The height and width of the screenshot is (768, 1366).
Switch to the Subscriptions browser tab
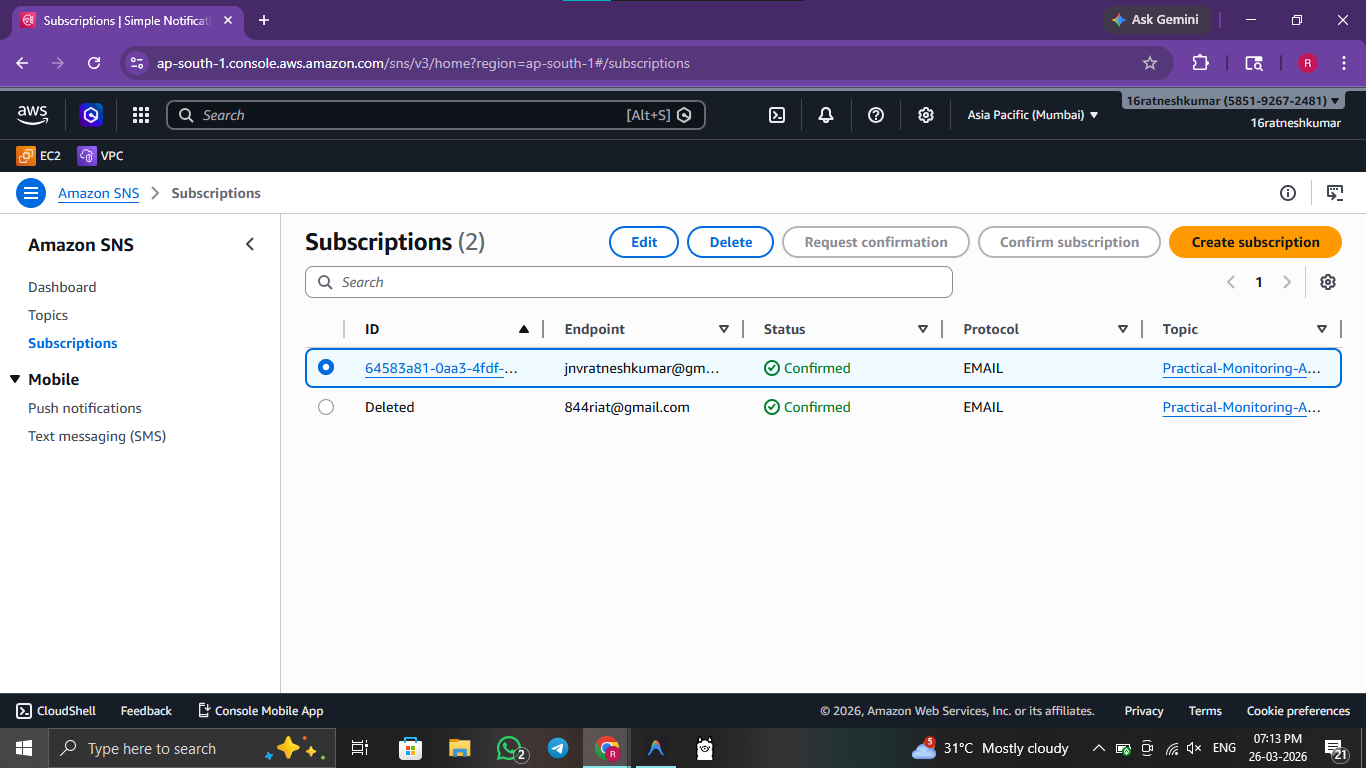click(x=125, y=20)
